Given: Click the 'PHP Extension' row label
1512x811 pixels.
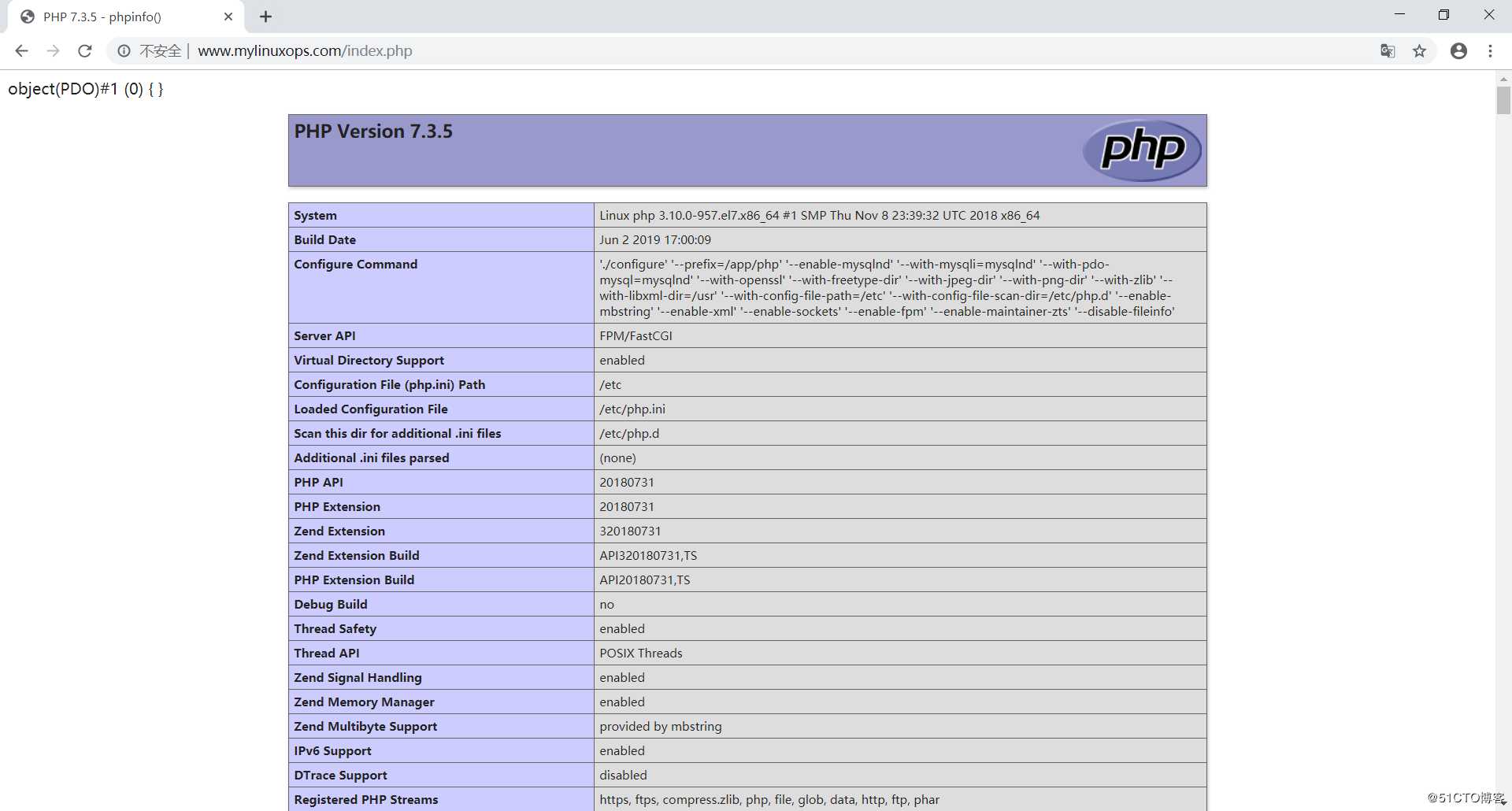Looking at the screenshot, I should (x=336, y=507).
